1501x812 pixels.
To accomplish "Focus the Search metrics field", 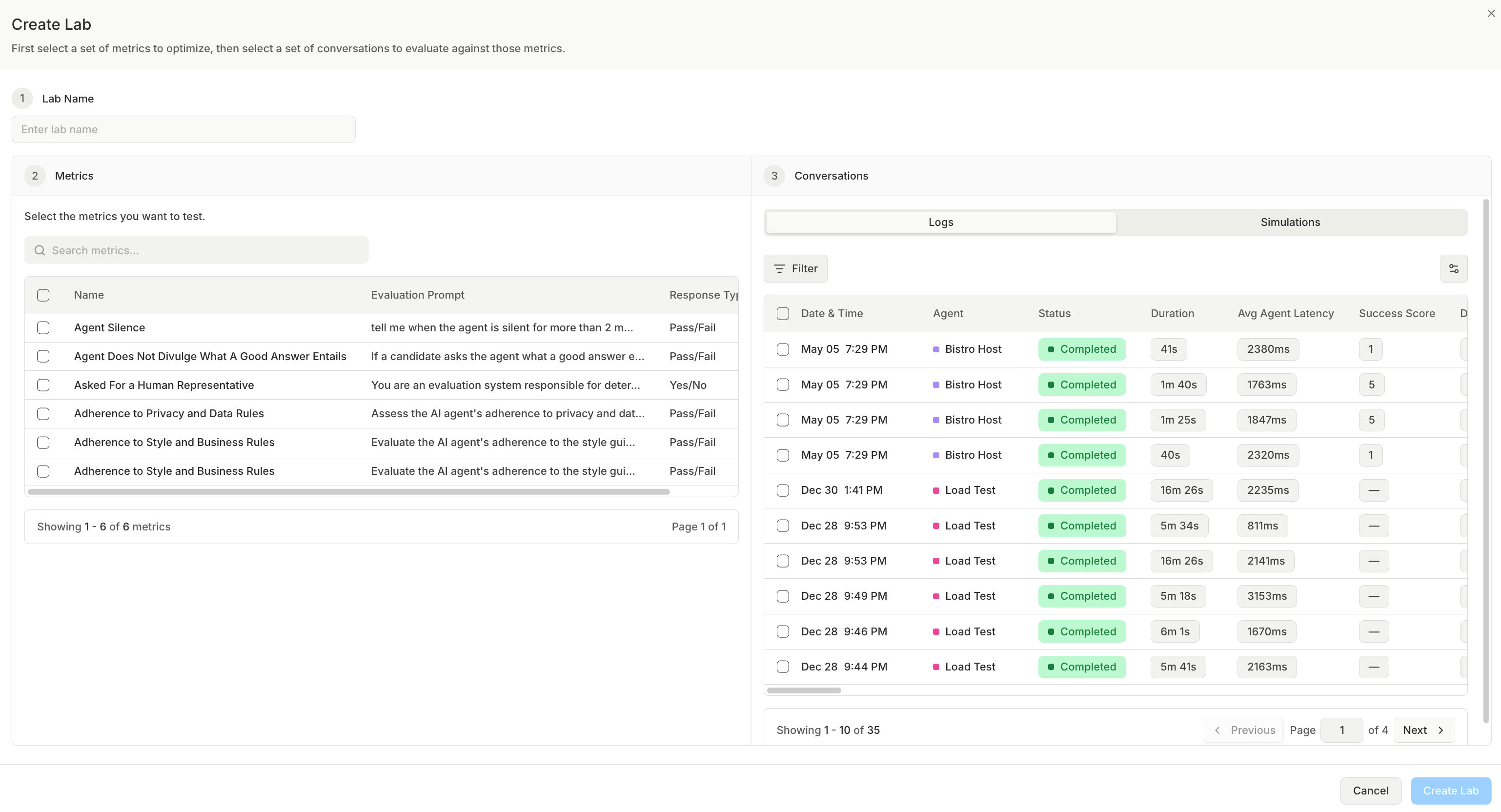I will 196,250.
